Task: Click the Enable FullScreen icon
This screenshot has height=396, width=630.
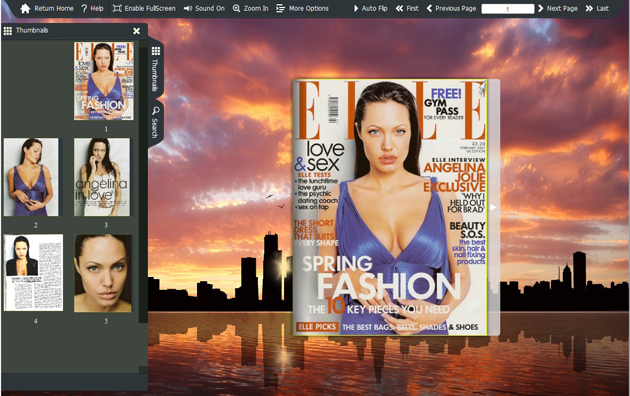Action: (x=117, y=8)
